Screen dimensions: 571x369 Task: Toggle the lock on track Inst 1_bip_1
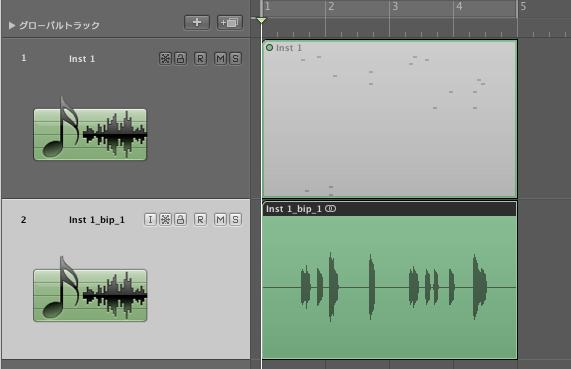point(181,219)
